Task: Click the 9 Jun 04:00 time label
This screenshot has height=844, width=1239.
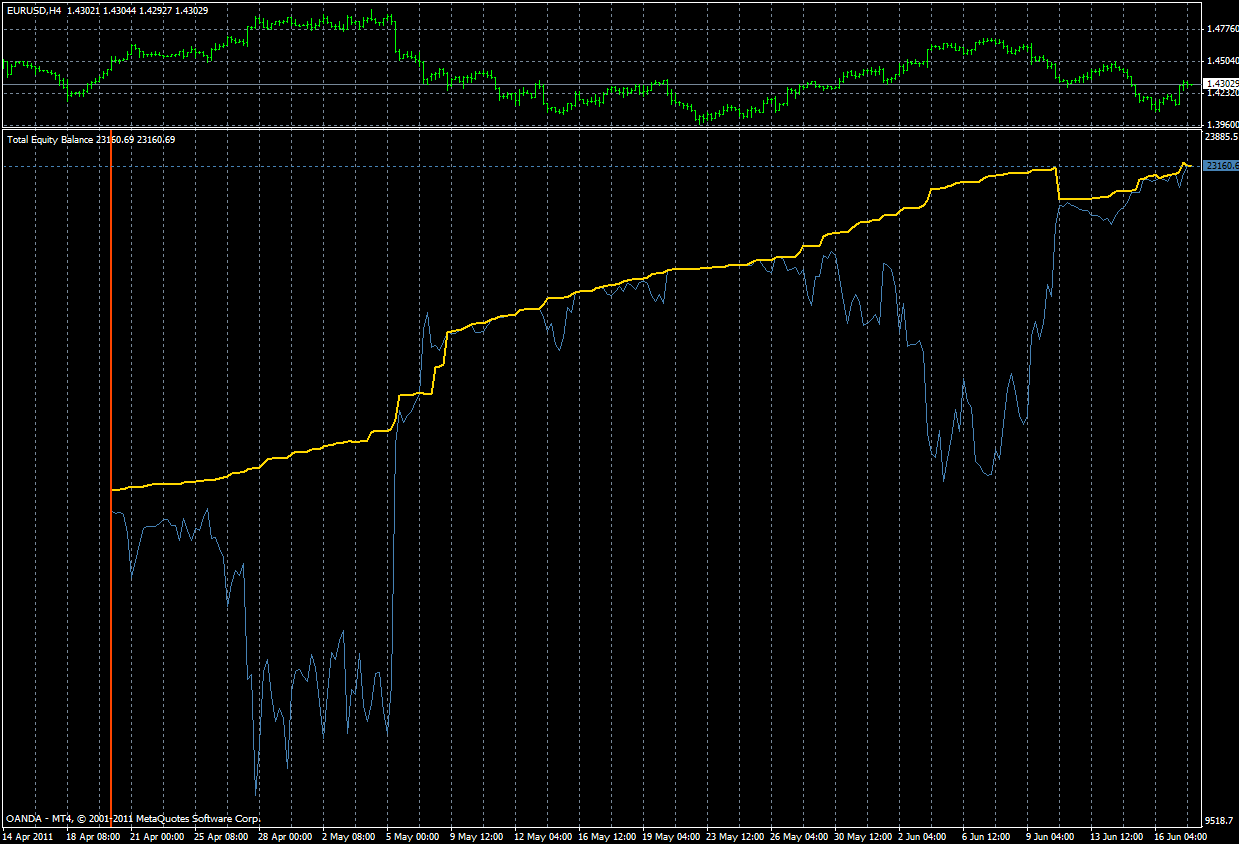Action: coord(1051,836)
